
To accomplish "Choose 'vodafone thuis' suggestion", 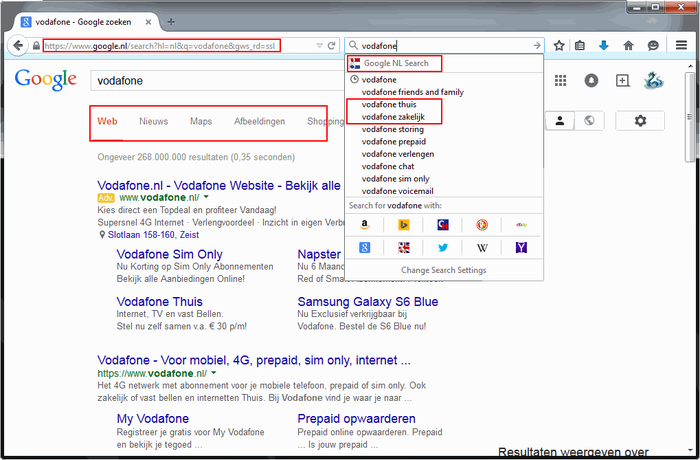I will pos(444,105).
